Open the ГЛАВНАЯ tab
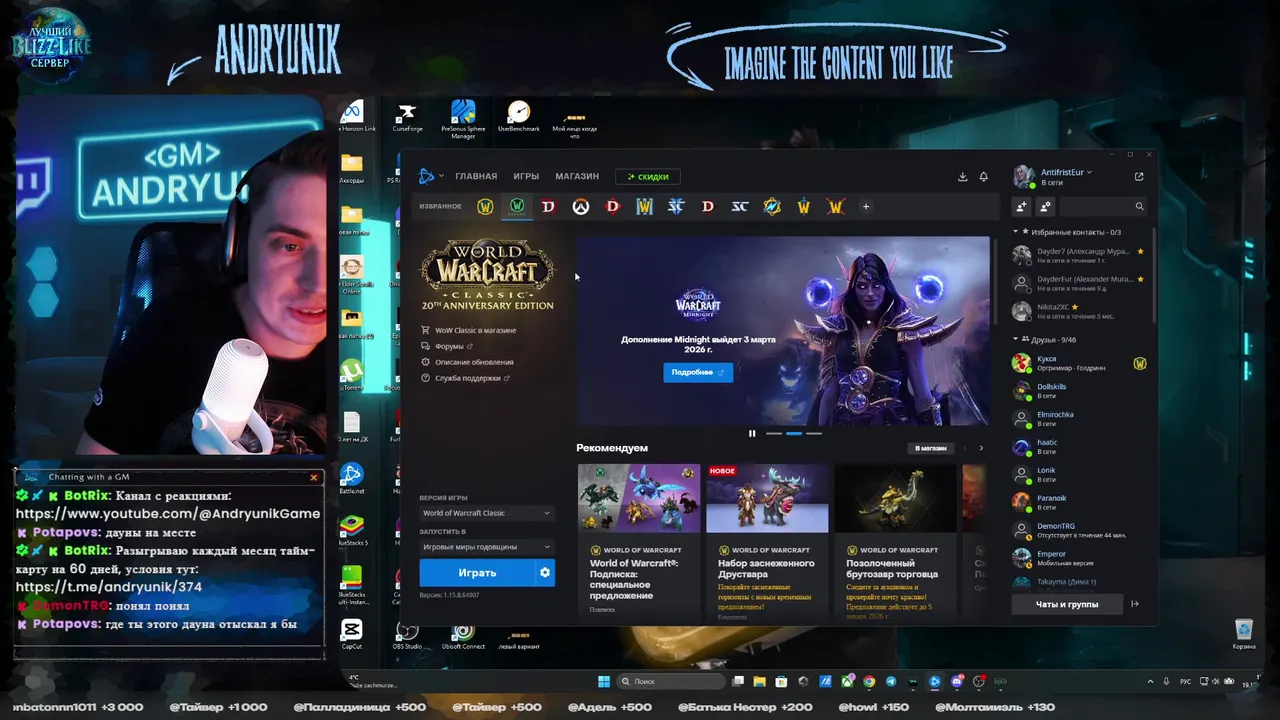This screenshot has width=1280, height=720. coord(476,176)
